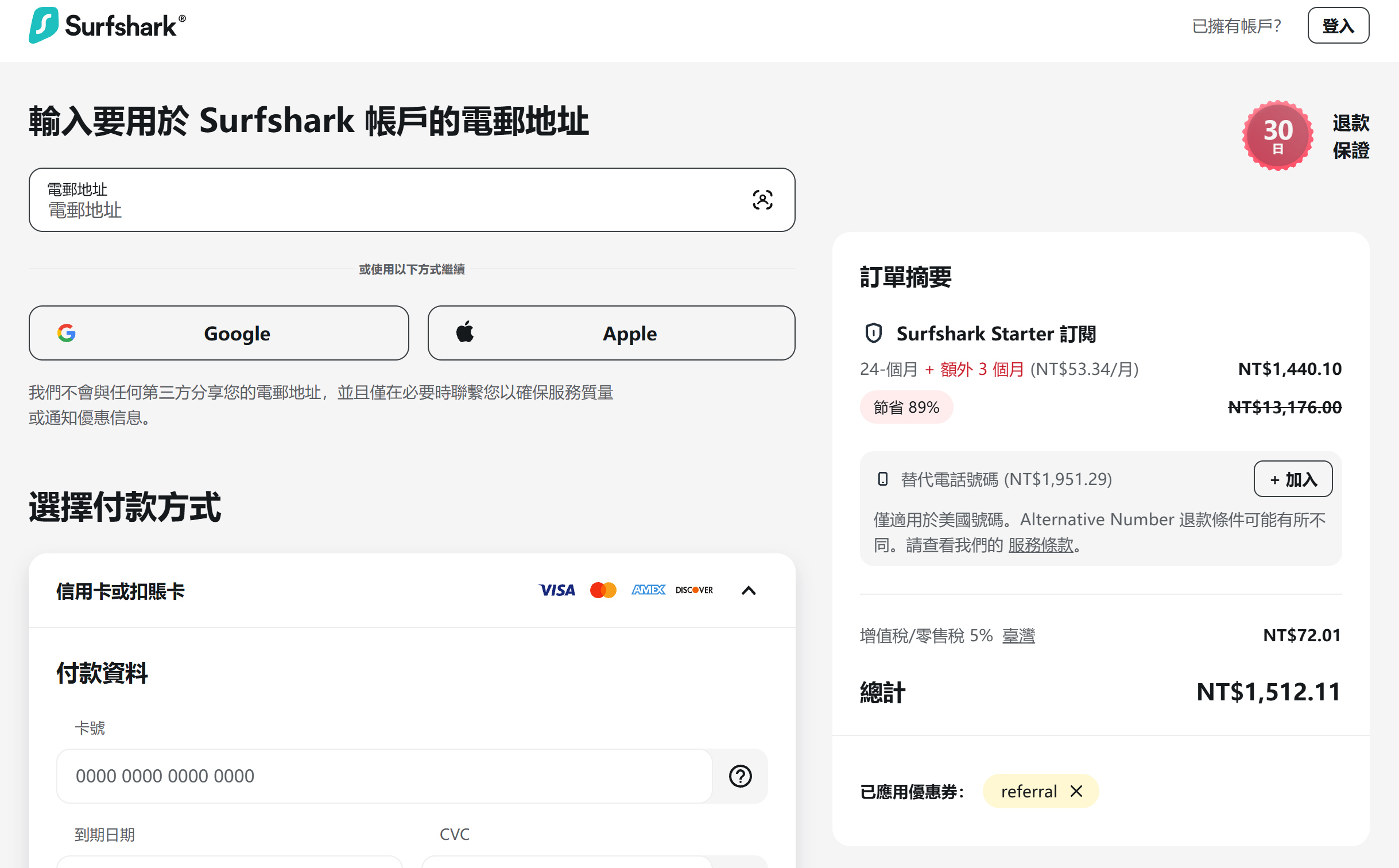Open card number help question icon
The image size is (1399, 868).
pyautogui.click(x=740, y=776)
